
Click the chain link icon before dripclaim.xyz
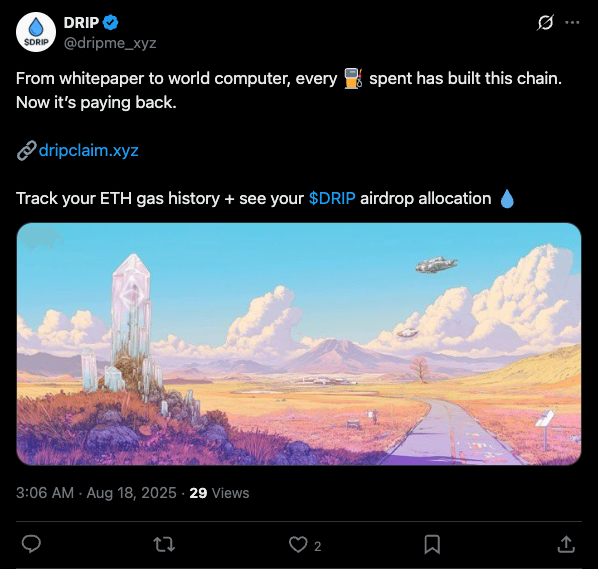tap(27, 150)
